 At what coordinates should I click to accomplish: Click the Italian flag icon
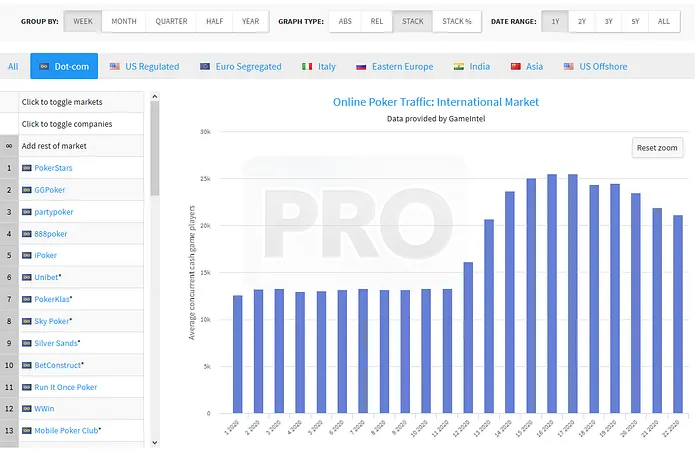pos(307,67)
